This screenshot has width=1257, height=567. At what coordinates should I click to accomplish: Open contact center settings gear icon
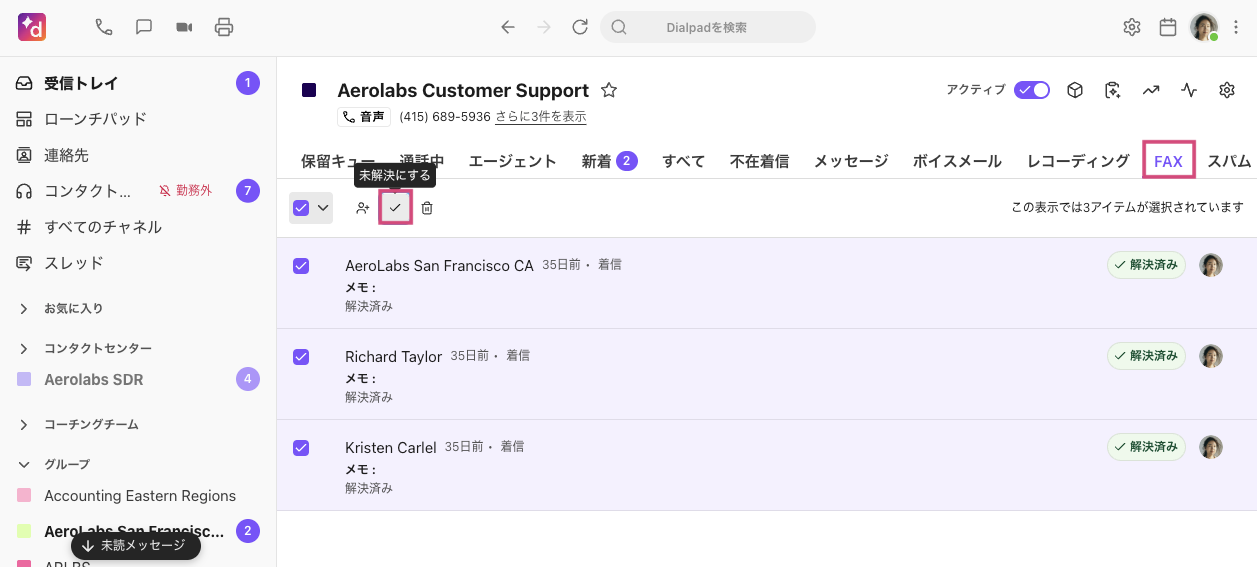pyautogui.click(x=1227, y=90)
